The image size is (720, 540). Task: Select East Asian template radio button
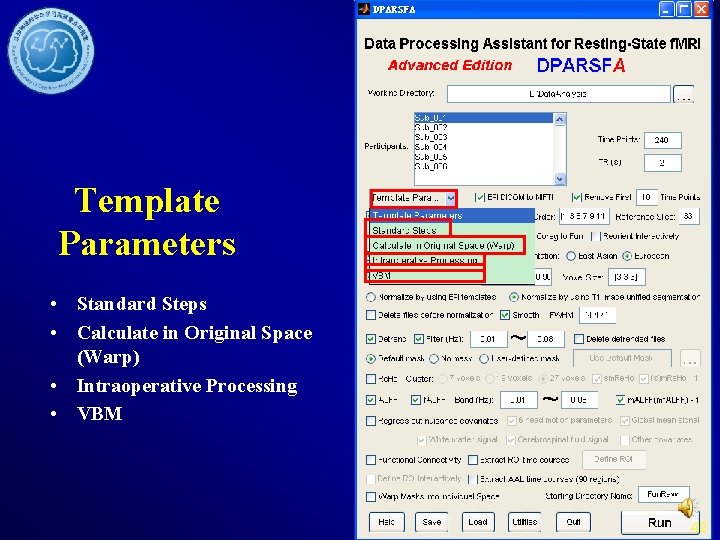(x=571, y=256)
